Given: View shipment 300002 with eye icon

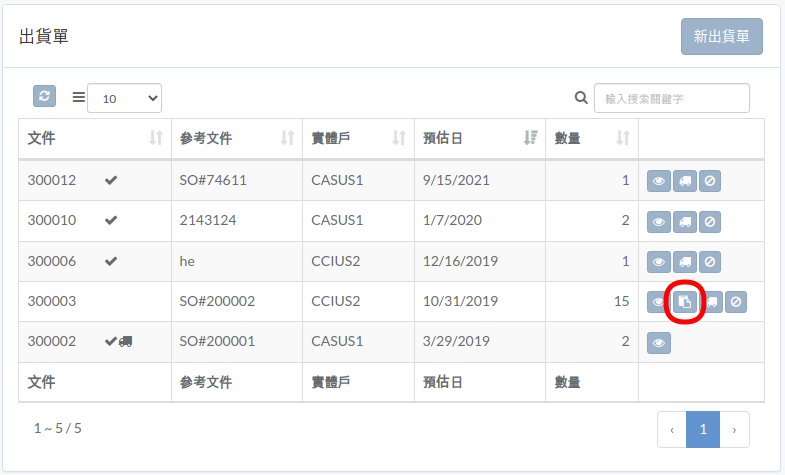Looking at the screenshot, I should click(659, 343).
